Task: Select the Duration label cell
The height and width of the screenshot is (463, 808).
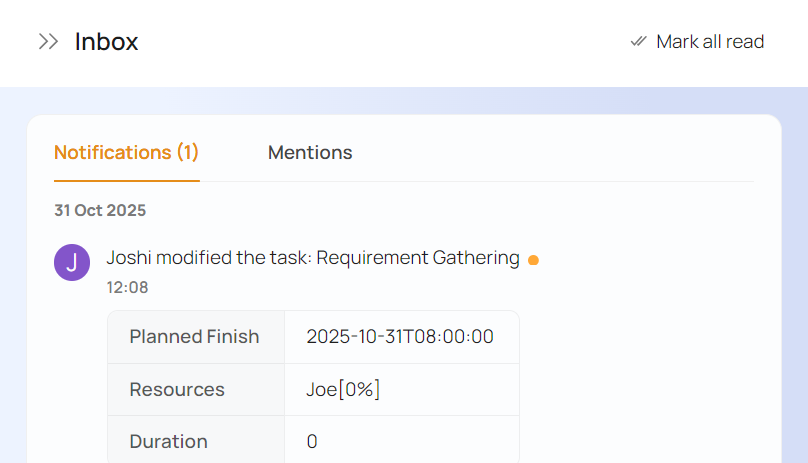Action: (168, 441)
